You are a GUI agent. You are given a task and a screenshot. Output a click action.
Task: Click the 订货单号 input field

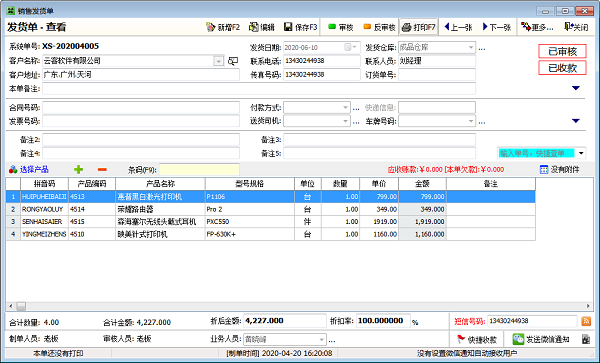(437, 75)
